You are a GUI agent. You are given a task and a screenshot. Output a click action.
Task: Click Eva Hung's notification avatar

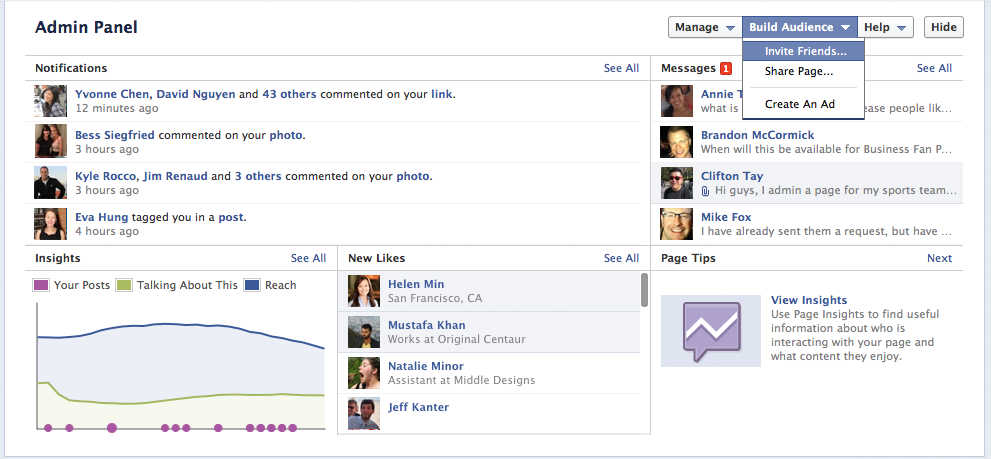pos(51,224)
